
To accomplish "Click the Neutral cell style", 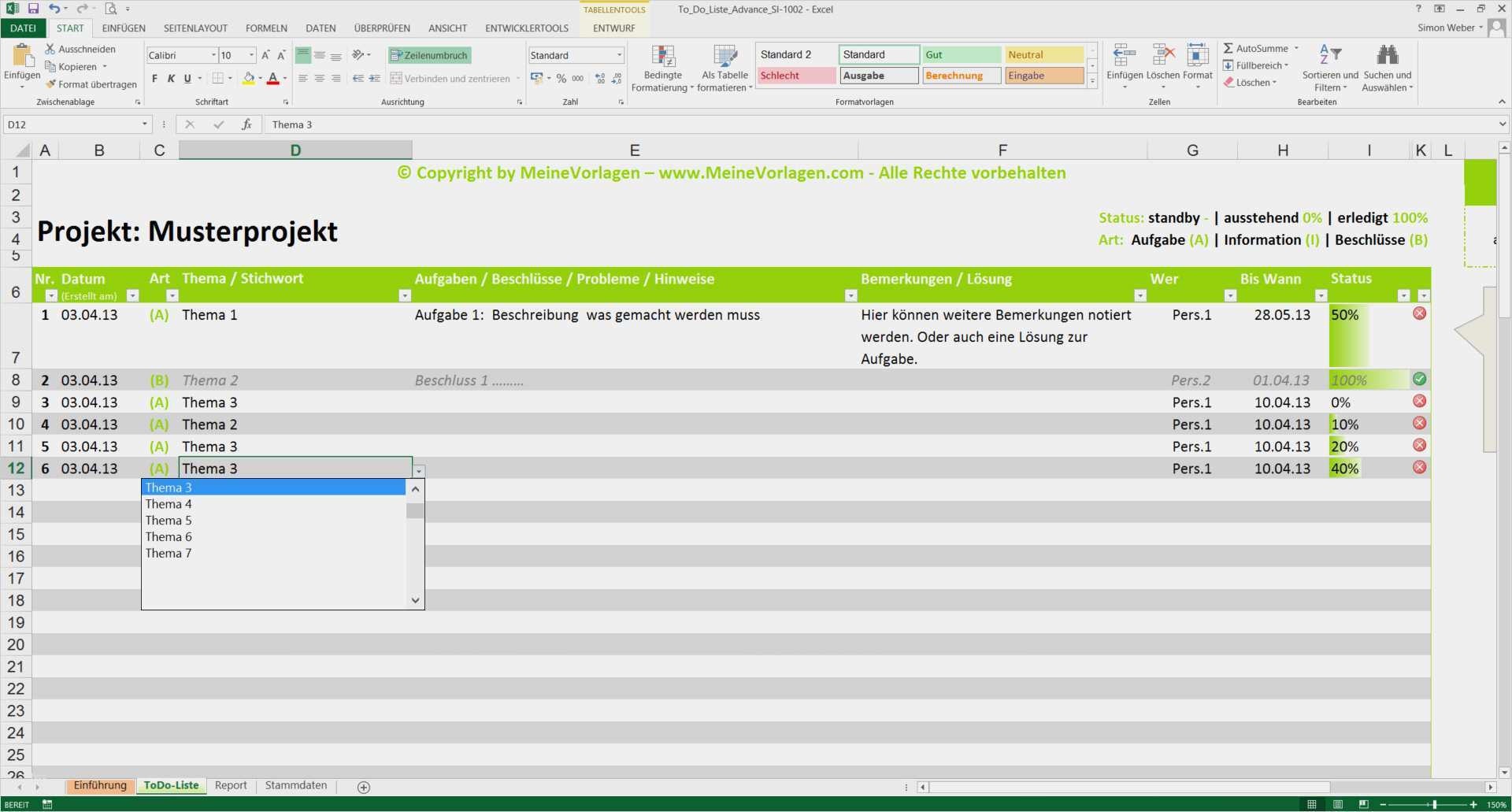I will pyautogui.click(x=1043, y=54).
